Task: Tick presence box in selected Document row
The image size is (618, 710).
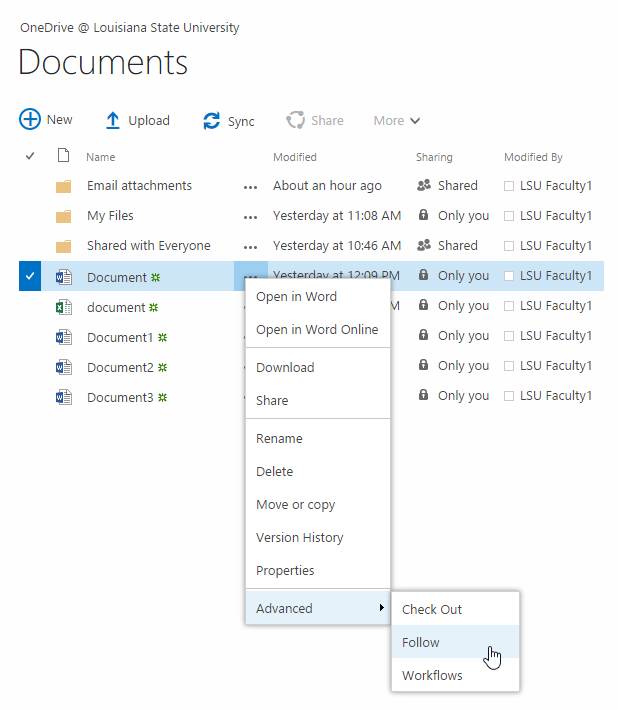Action: 509,276
